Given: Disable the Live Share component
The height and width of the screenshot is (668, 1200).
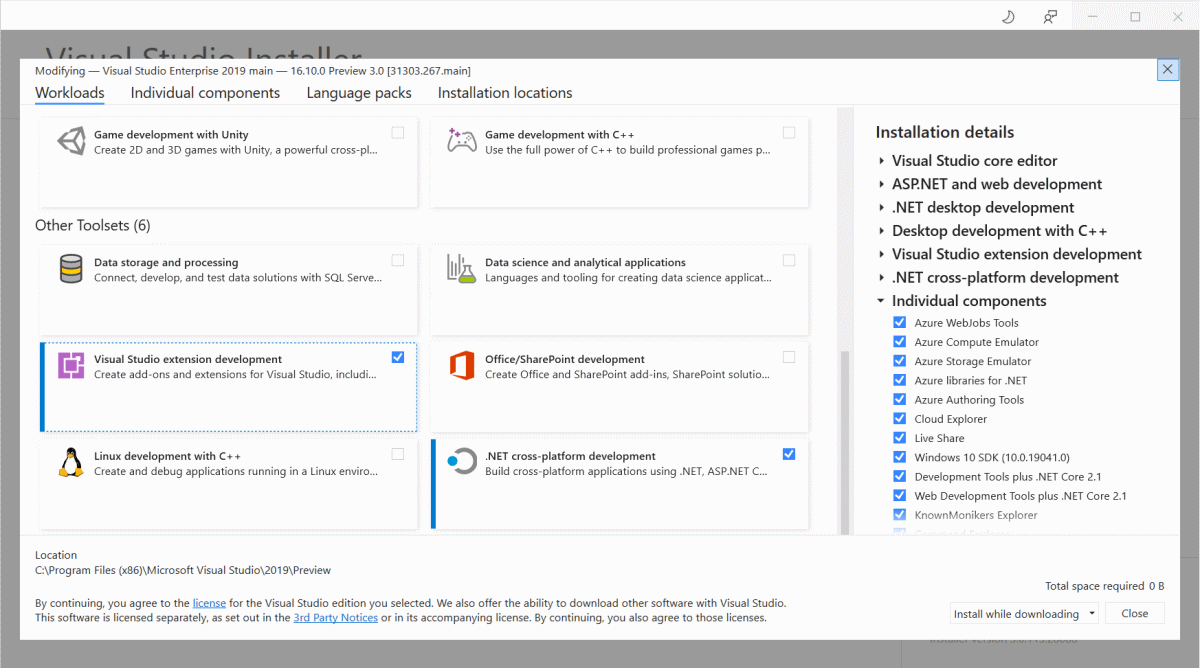Looking at the screenshot, I should tap(899, 437).
